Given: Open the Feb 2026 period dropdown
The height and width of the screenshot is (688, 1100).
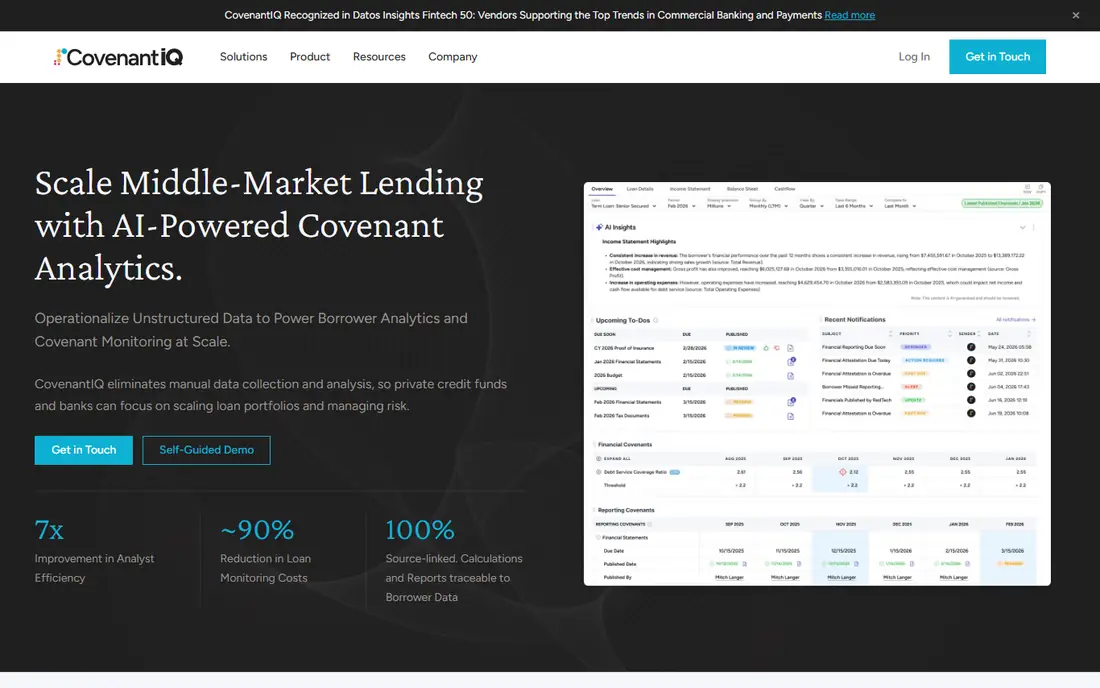Looking at the screenshot, I should pos(681,206).
